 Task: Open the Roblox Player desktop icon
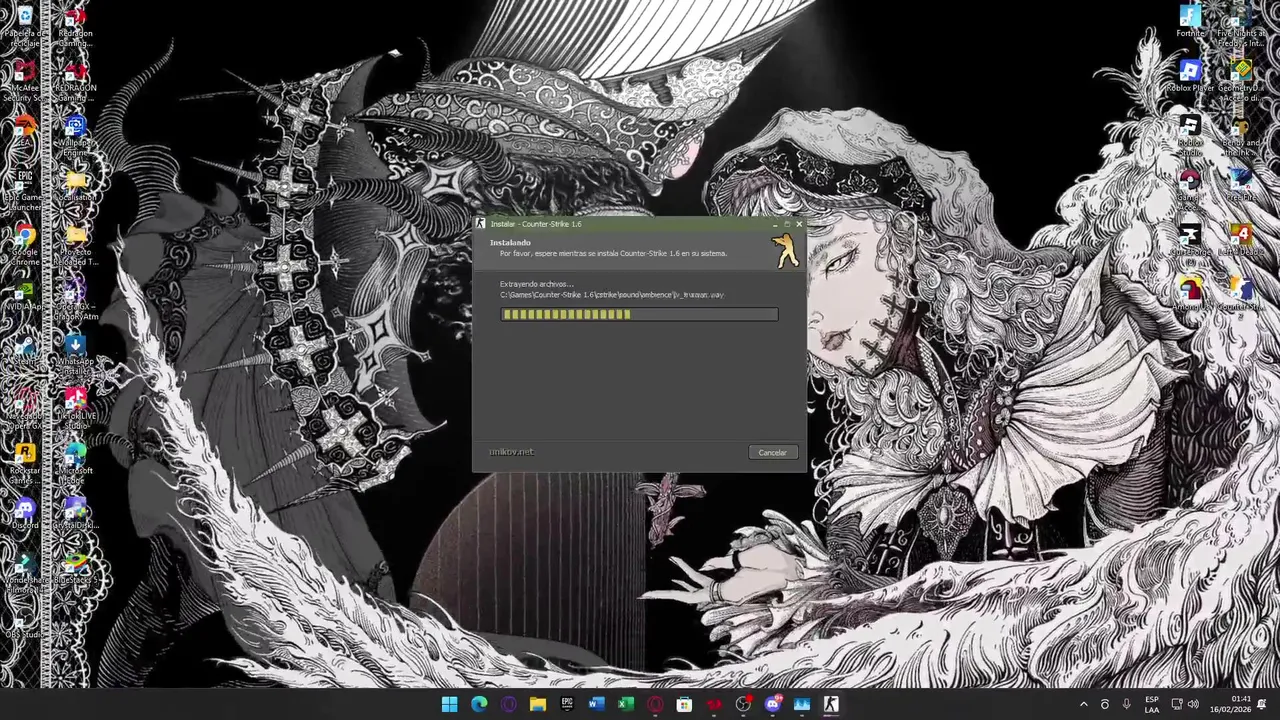click(1190, 77)
